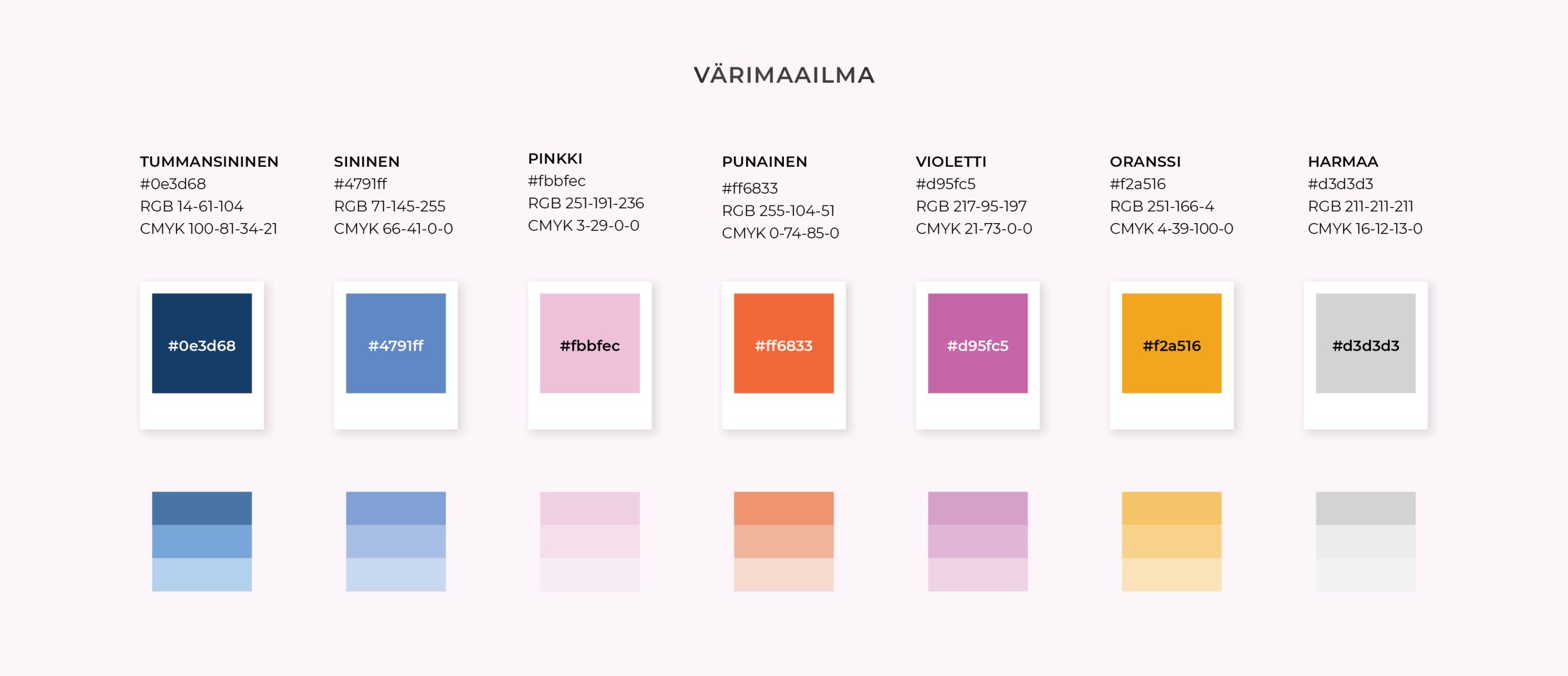
Task: Pick the pink #fbbfec swatch
Action: [x=589, y=343]
